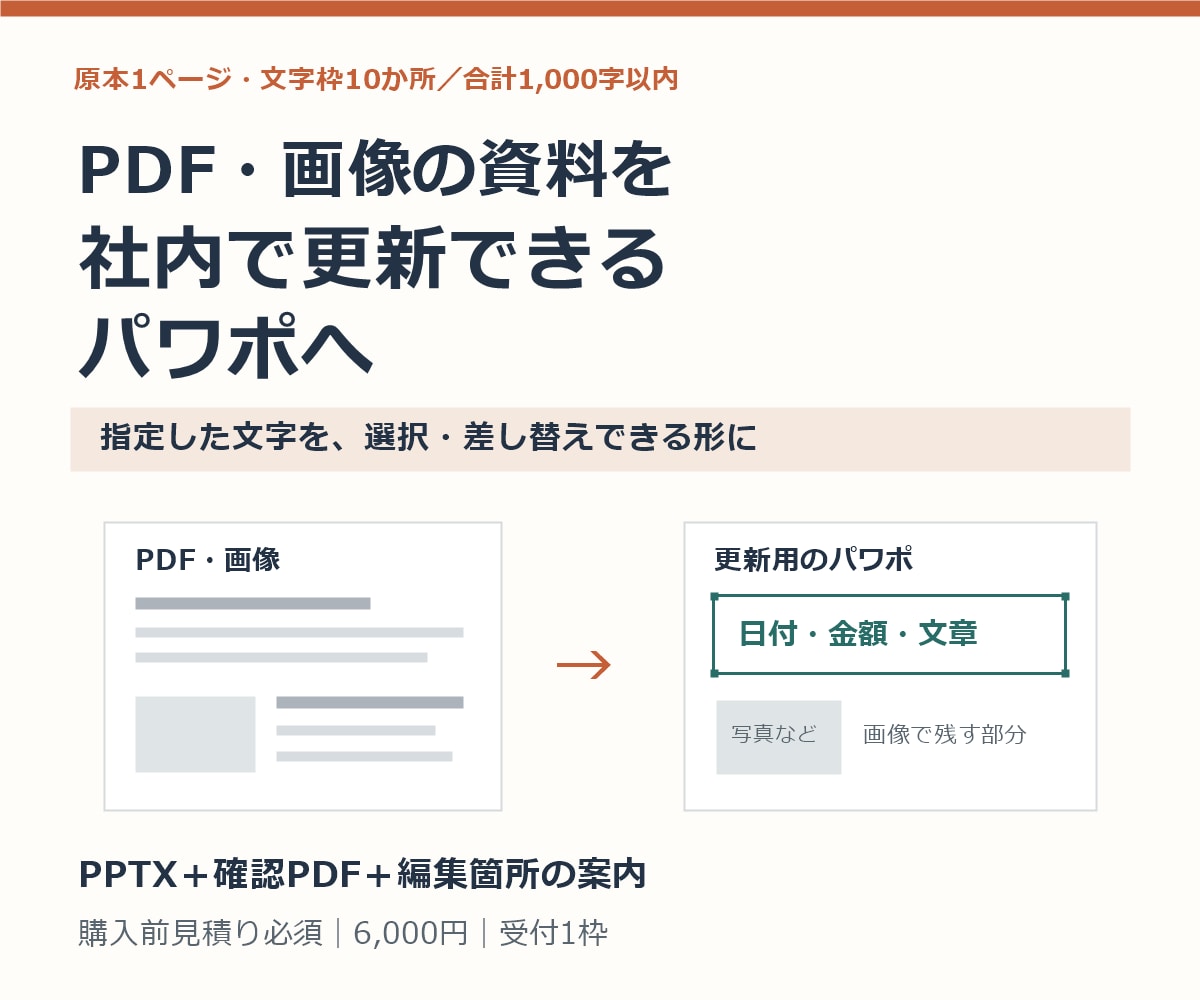Click the '画像で残す部分' label
Screen dimensions: 1200x1000
[945, 735]
